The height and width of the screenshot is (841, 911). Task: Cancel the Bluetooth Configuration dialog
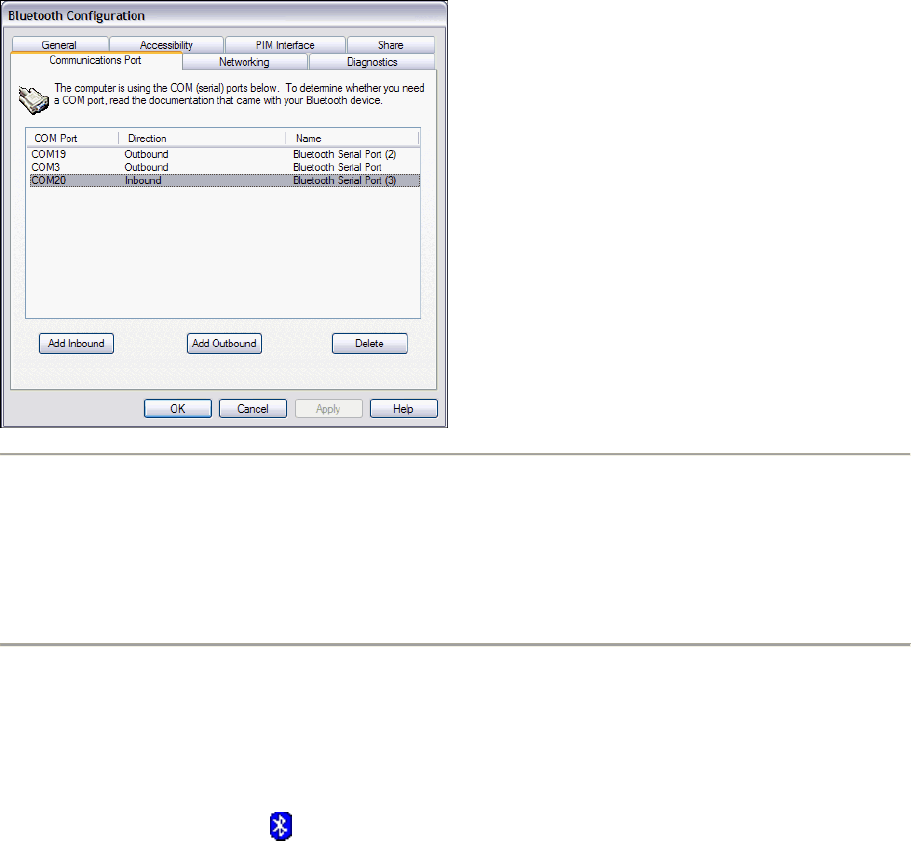(253, 408)
